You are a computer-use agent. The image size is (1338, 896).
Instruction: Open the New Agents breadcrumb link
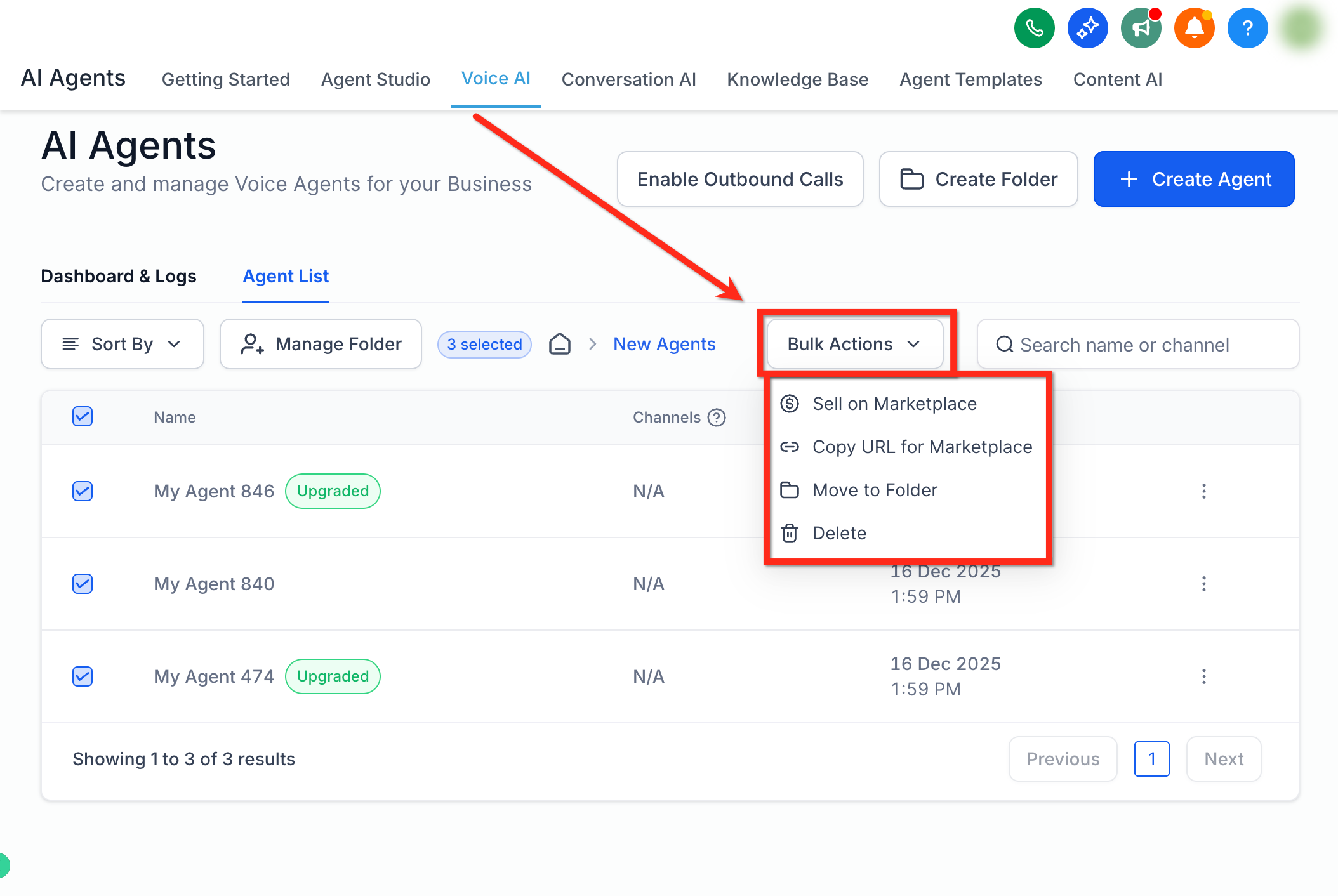[664, 344]
